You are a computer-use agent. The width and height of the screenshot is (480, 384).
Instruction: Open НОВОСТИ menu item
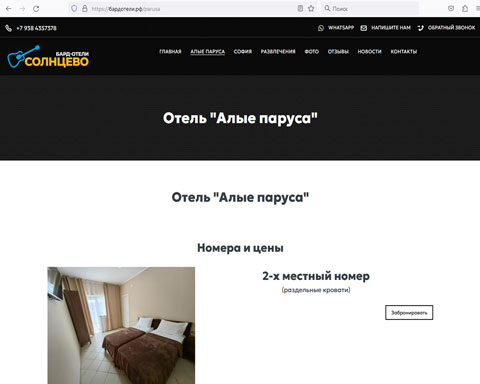click(x=369, y=52)
